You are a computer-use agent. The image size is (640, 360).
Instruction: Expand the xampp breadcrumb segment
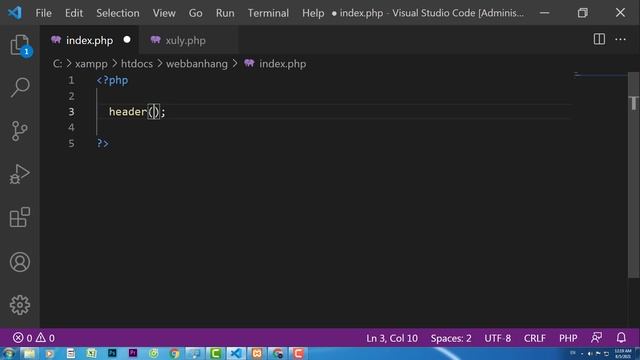[x=91, y=64]
